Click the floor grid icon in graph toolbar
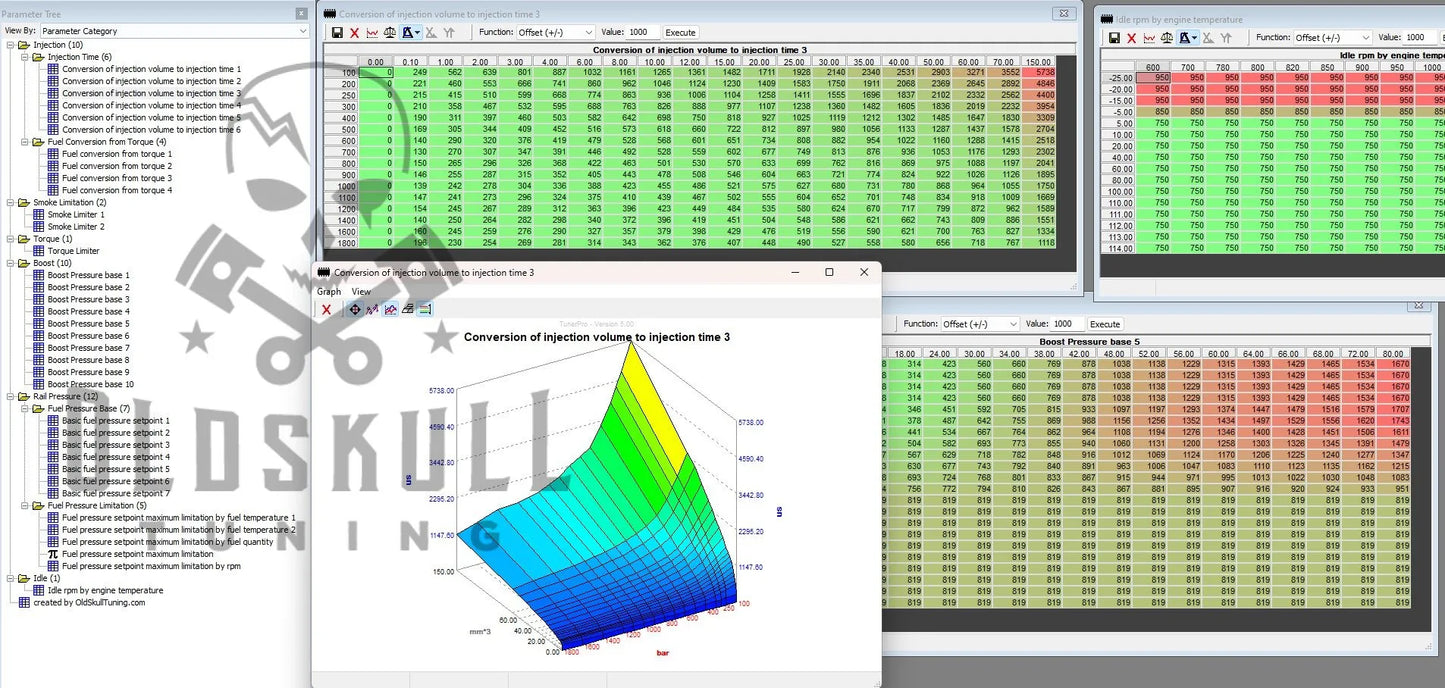The height and width of the screenshot is (688, 1445). 407,310
